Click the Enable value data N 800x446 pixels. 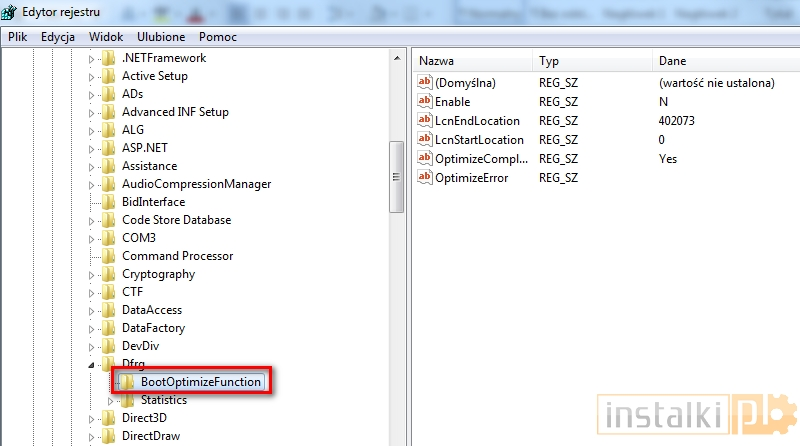pos(663,102)
